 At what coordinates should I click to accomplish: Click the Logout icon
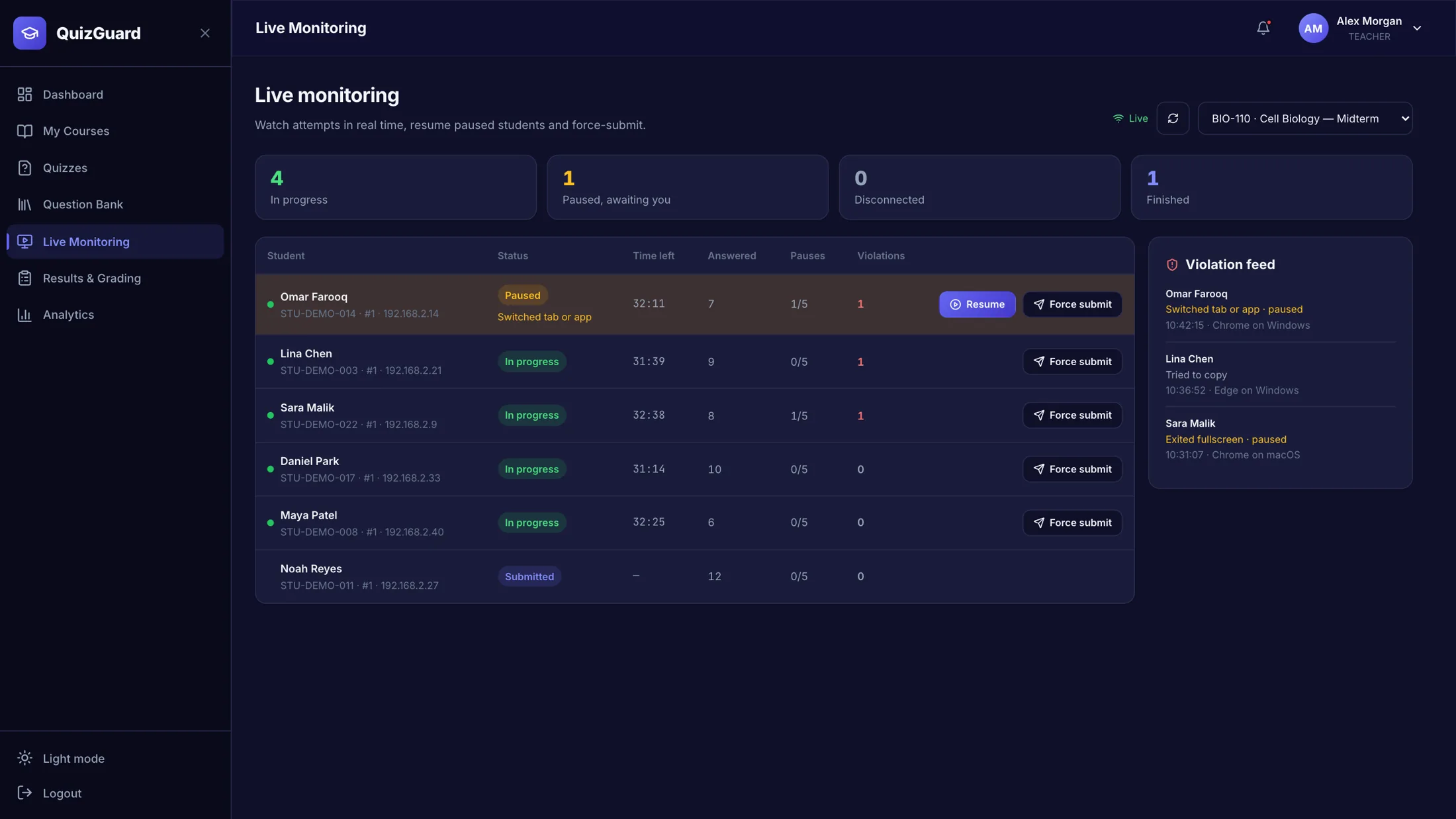point(24,793)
